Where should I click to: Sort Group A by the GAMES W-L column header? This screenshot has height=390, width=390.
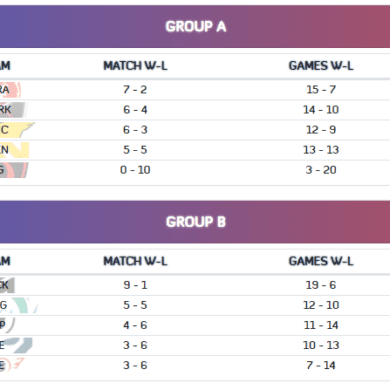321,66
